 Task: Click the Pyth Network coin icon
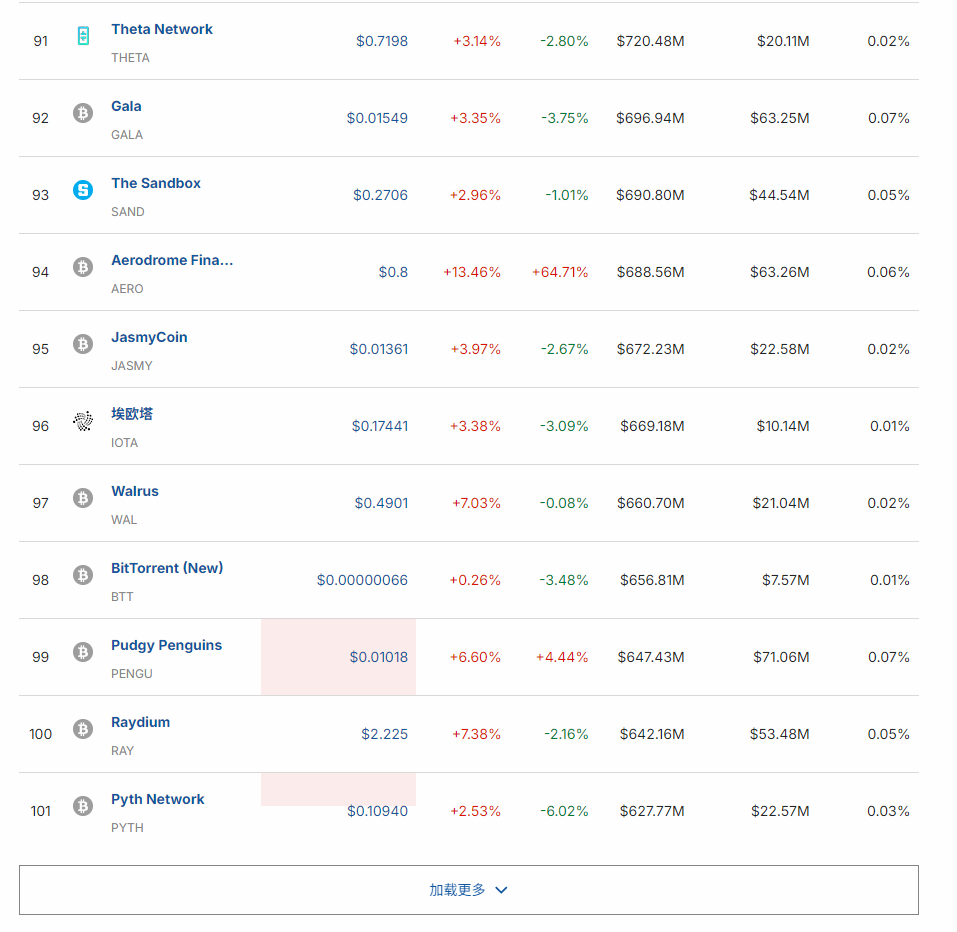tap(83, 806)
